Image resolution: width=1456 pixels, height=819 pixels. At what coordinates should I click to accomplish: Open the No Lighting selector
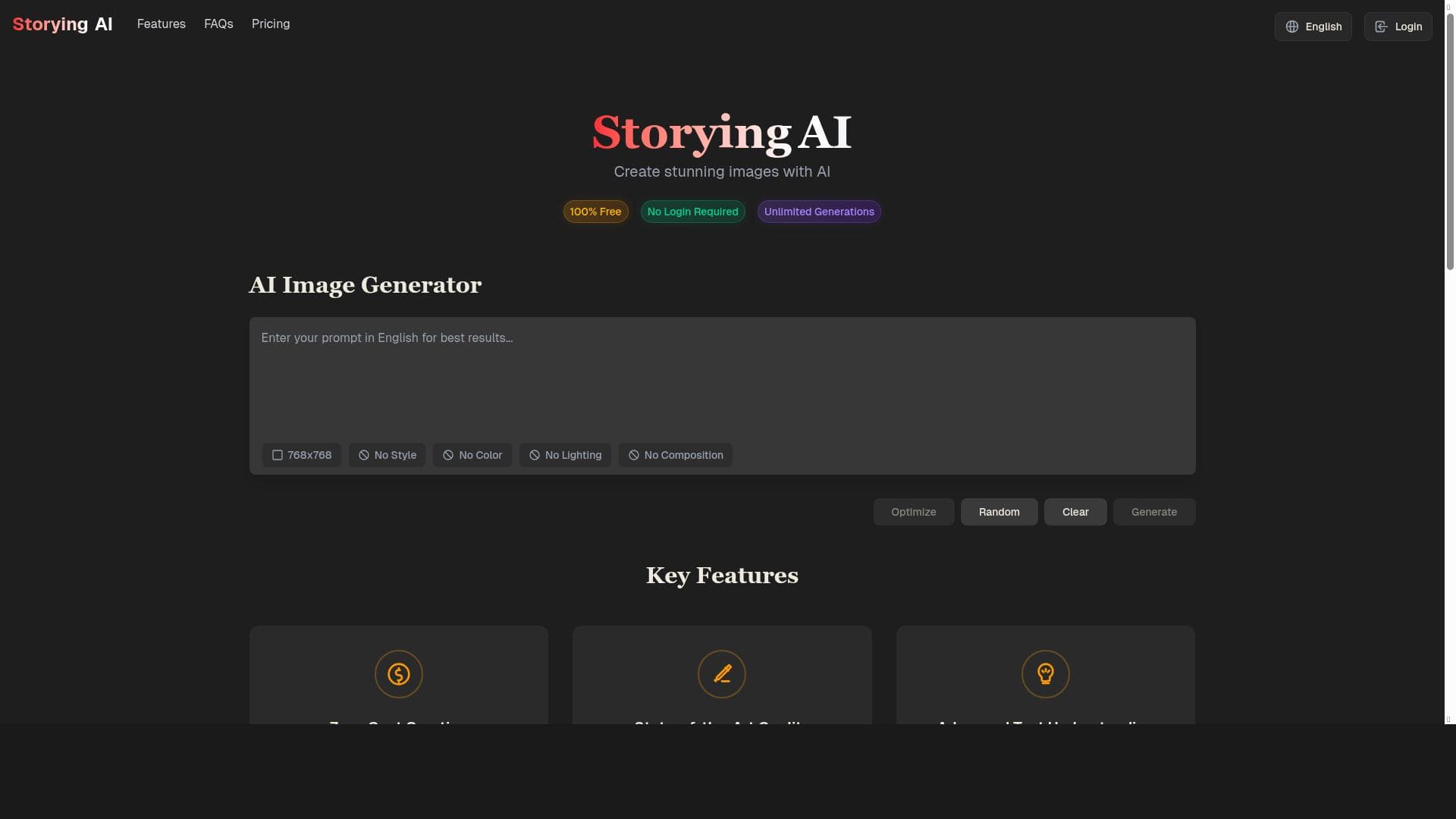(x=565, y=455)
